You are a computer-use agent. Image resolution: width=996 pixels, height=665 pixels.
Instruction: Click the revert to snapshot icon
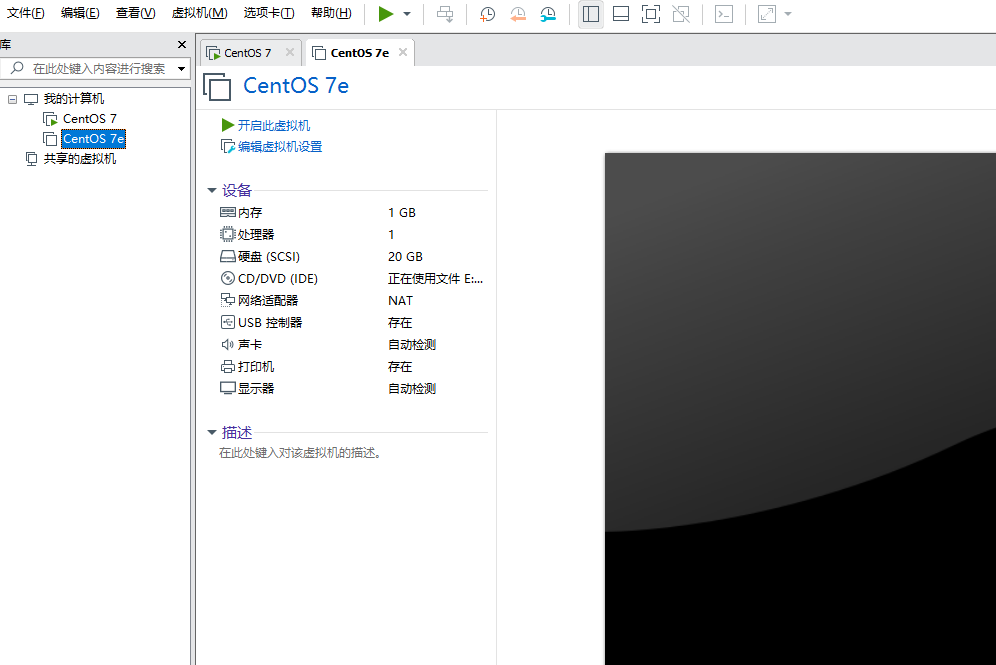pos(517,14)
